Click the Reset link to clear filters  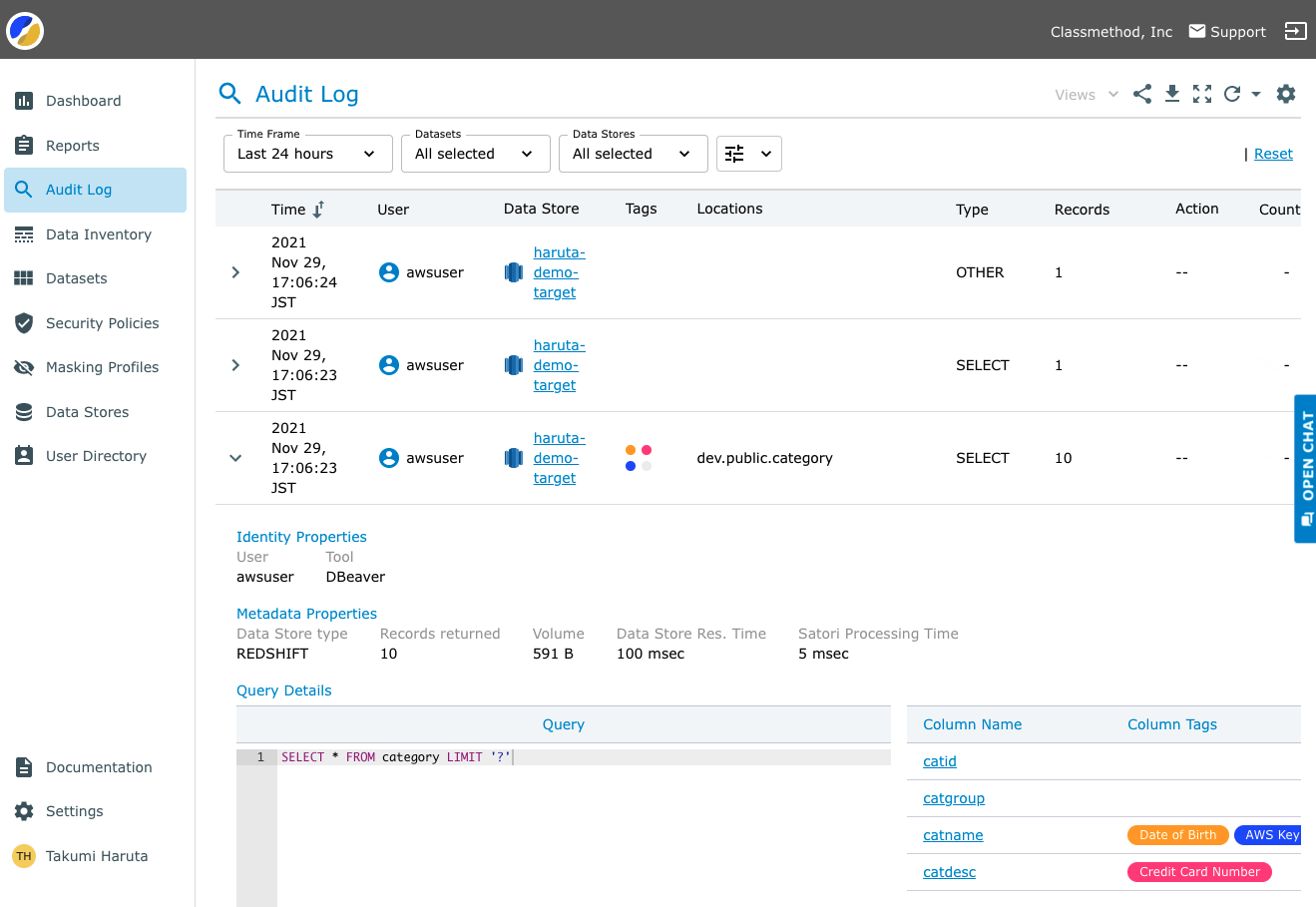click(1273, 153)
